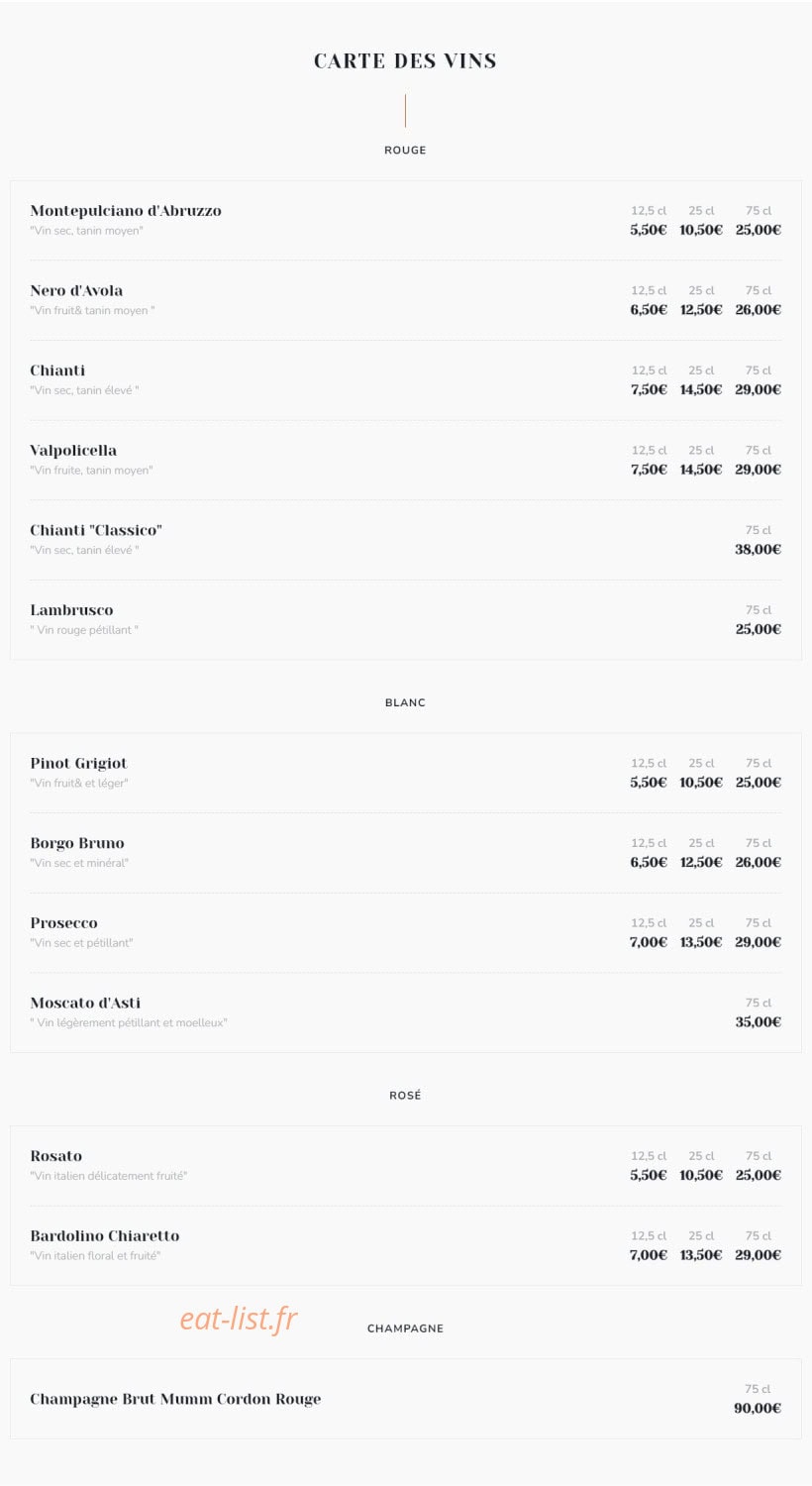Click the Chianti "Classico" 38,00€ price
This screenshot has width=812, height=1486.
[x=758, y=549]
